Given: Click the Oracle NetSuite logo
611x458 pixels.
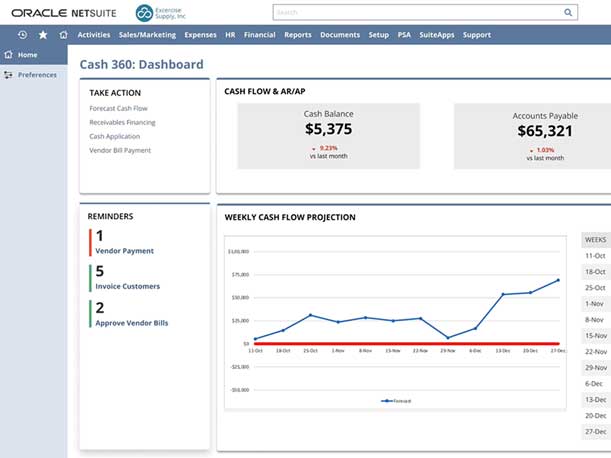Looking at the screenshot, I should tap(65, 13).
